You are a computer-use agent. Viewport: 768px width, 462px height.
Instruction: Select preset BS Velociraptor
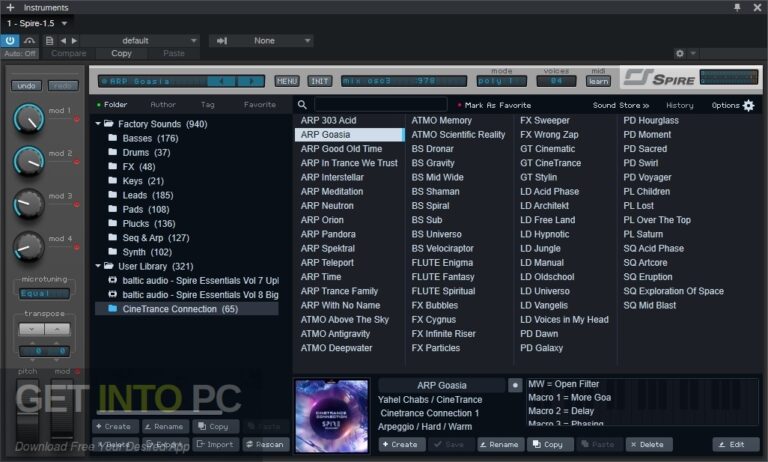click(x=442, y=248)
